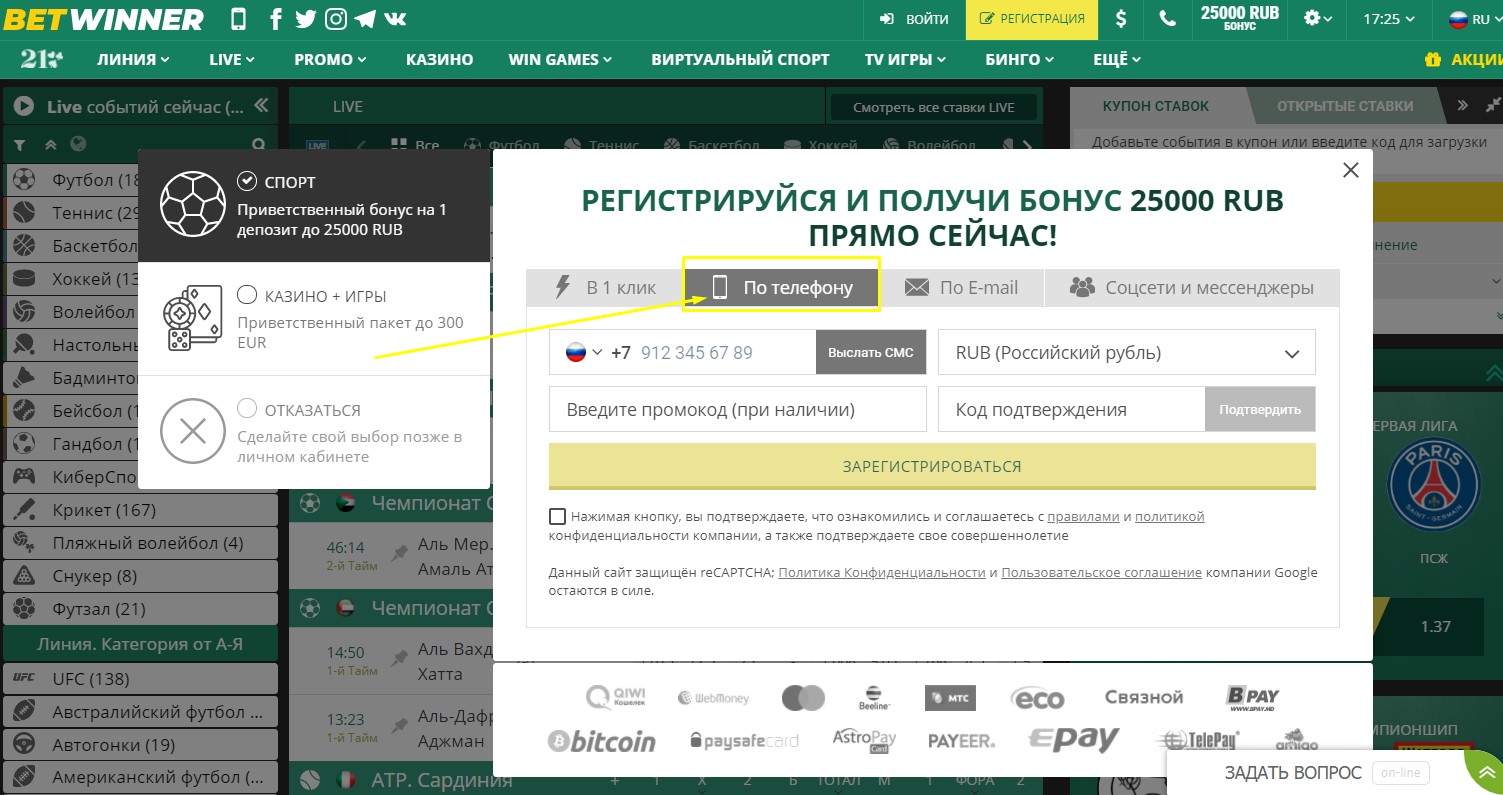Select PAYEER payment logo

tap(961, 741)
